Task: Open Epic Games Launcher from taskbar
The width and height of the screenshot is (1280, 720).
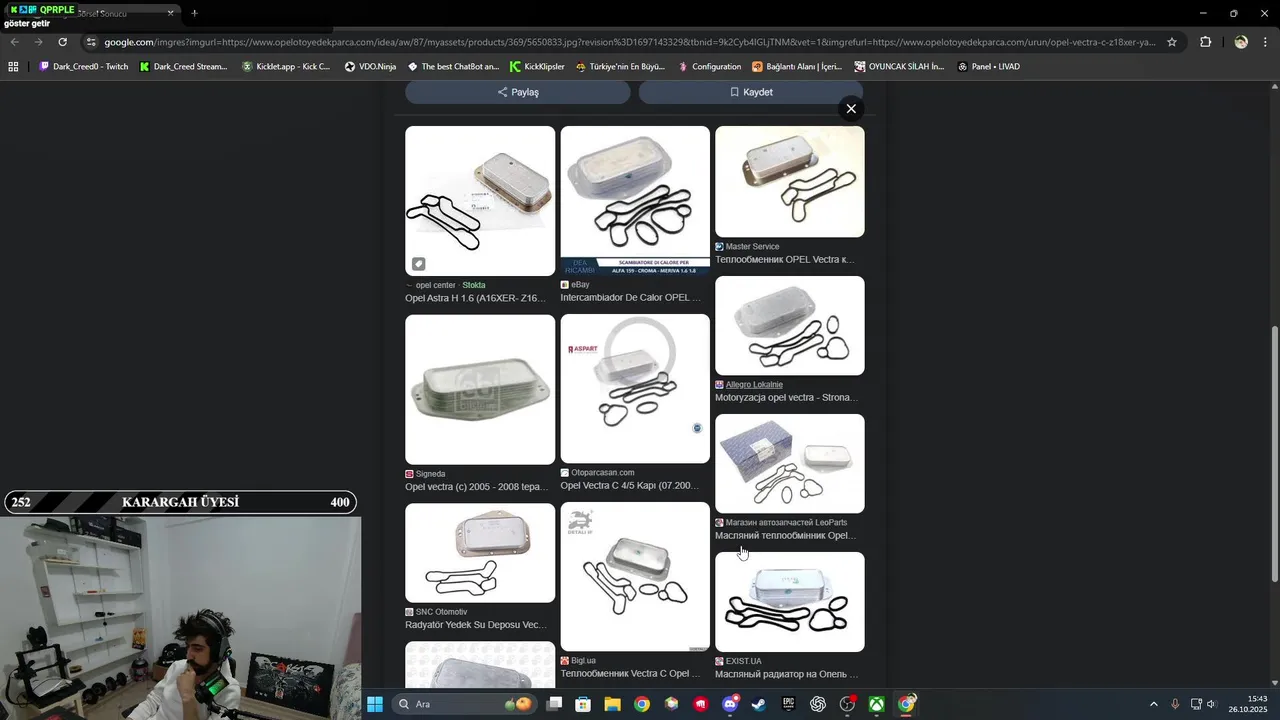Action: [x=788, y=704]
